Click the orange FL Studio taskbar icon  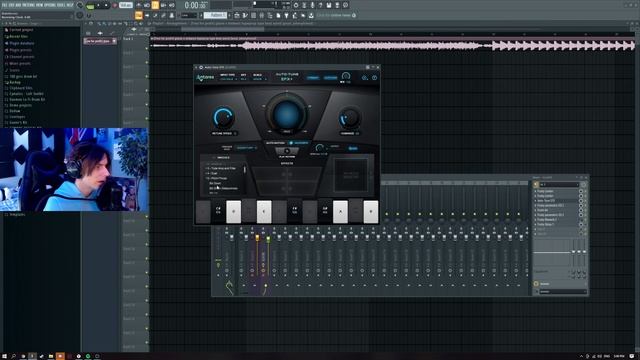pos(60,356)
